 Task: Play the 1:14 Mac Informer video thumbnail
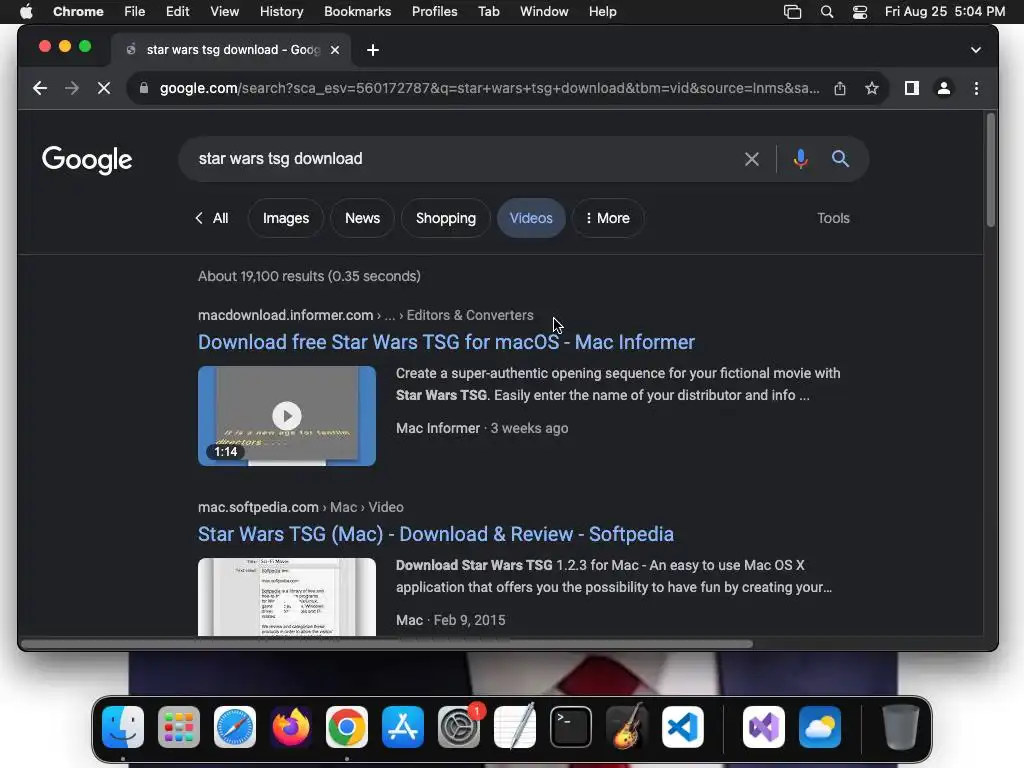[287, 416]
